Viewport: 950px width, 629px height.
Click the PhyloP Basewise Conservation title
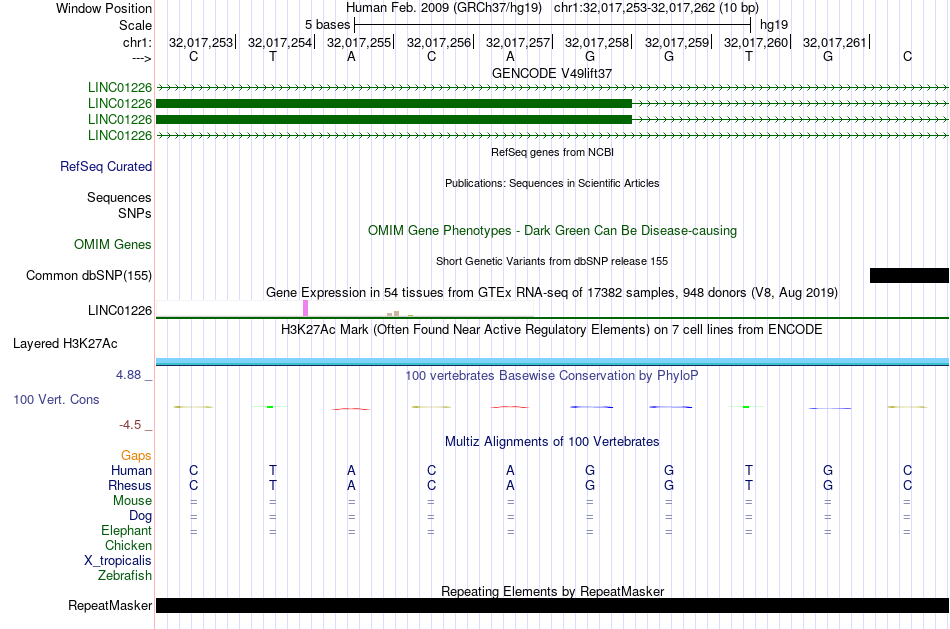pos(552,376)
